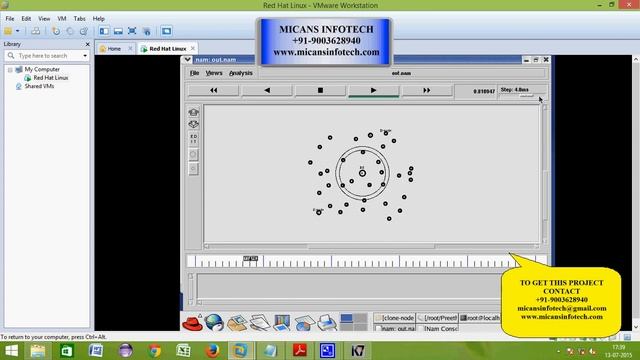Click the presentation icon in the guest panel

282,322
